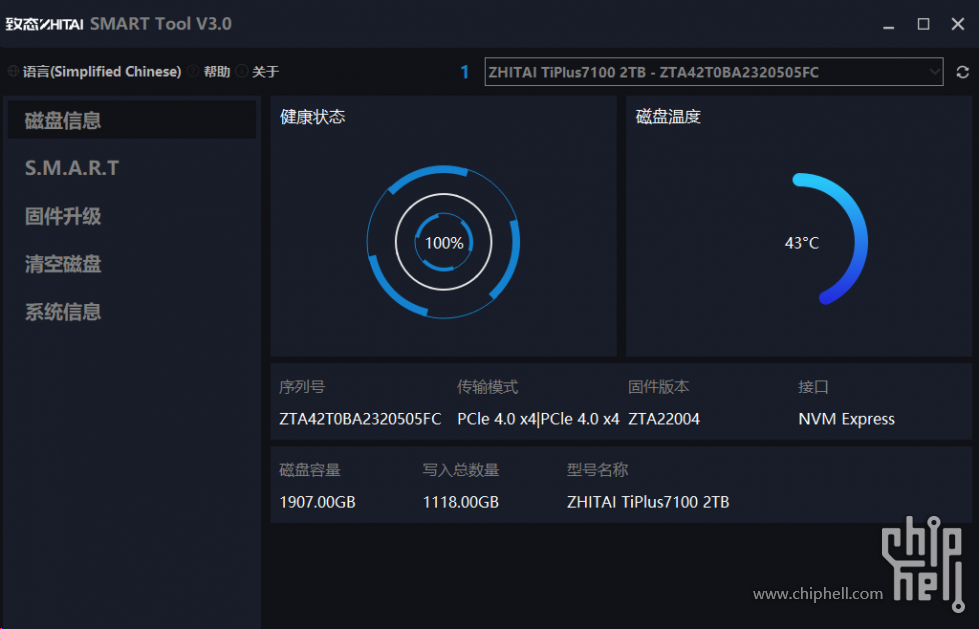Click the total written value 1118.00GB
Image resolution: width=979 pixels, height=629 pixels.
[x=461, y=502]
